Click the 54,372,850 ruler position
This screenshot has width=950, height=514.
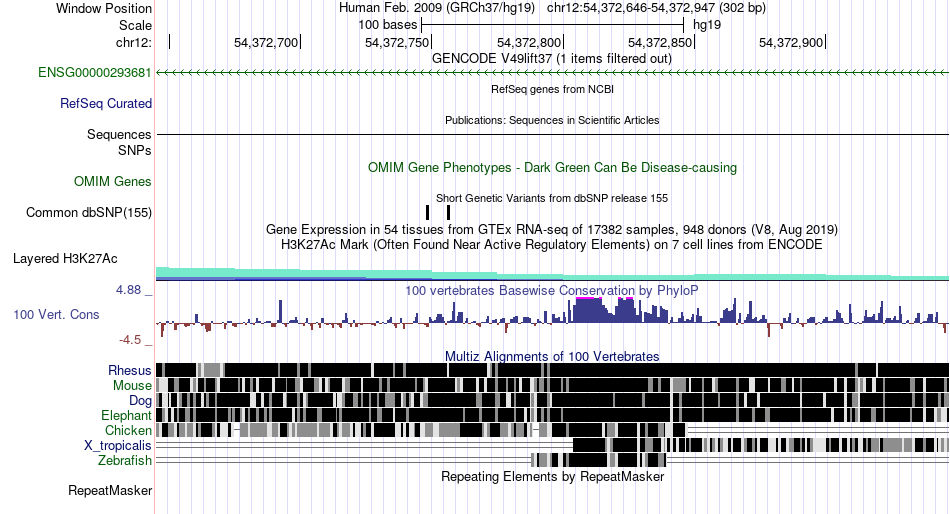click(x=660, y=42)
